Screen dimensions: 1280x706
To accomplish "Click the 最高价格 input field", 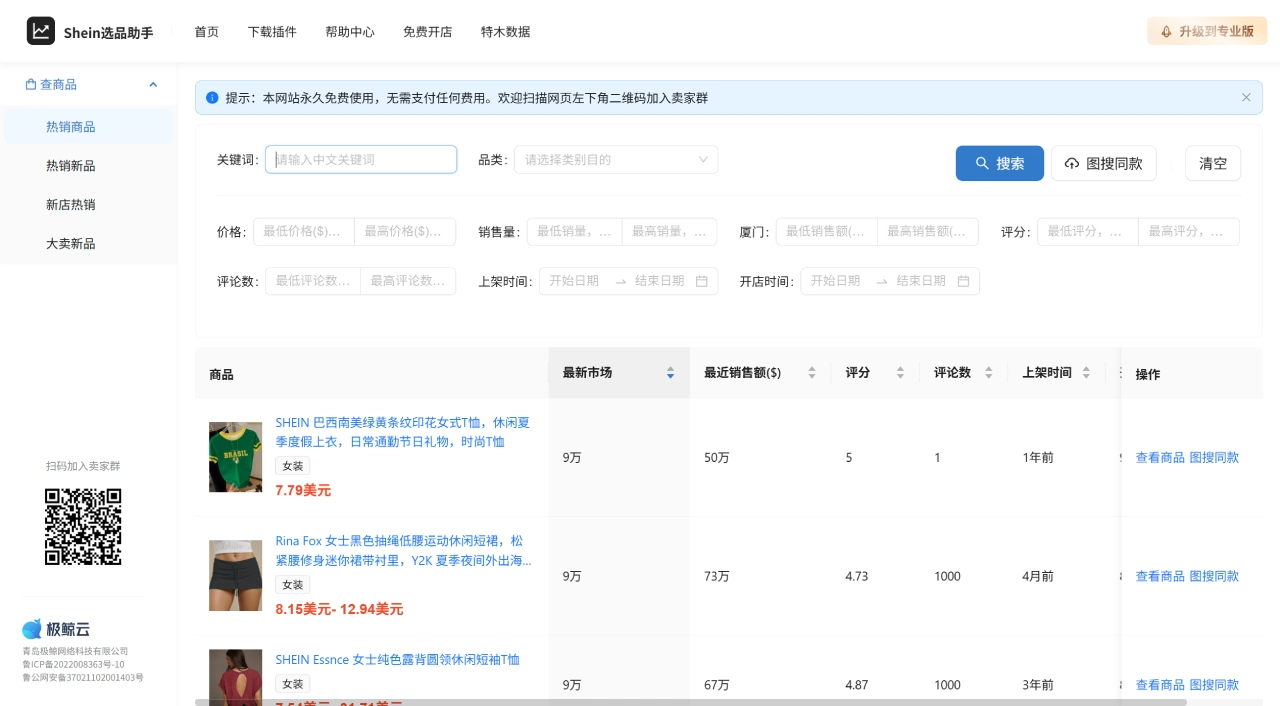I will click(405, 232).
